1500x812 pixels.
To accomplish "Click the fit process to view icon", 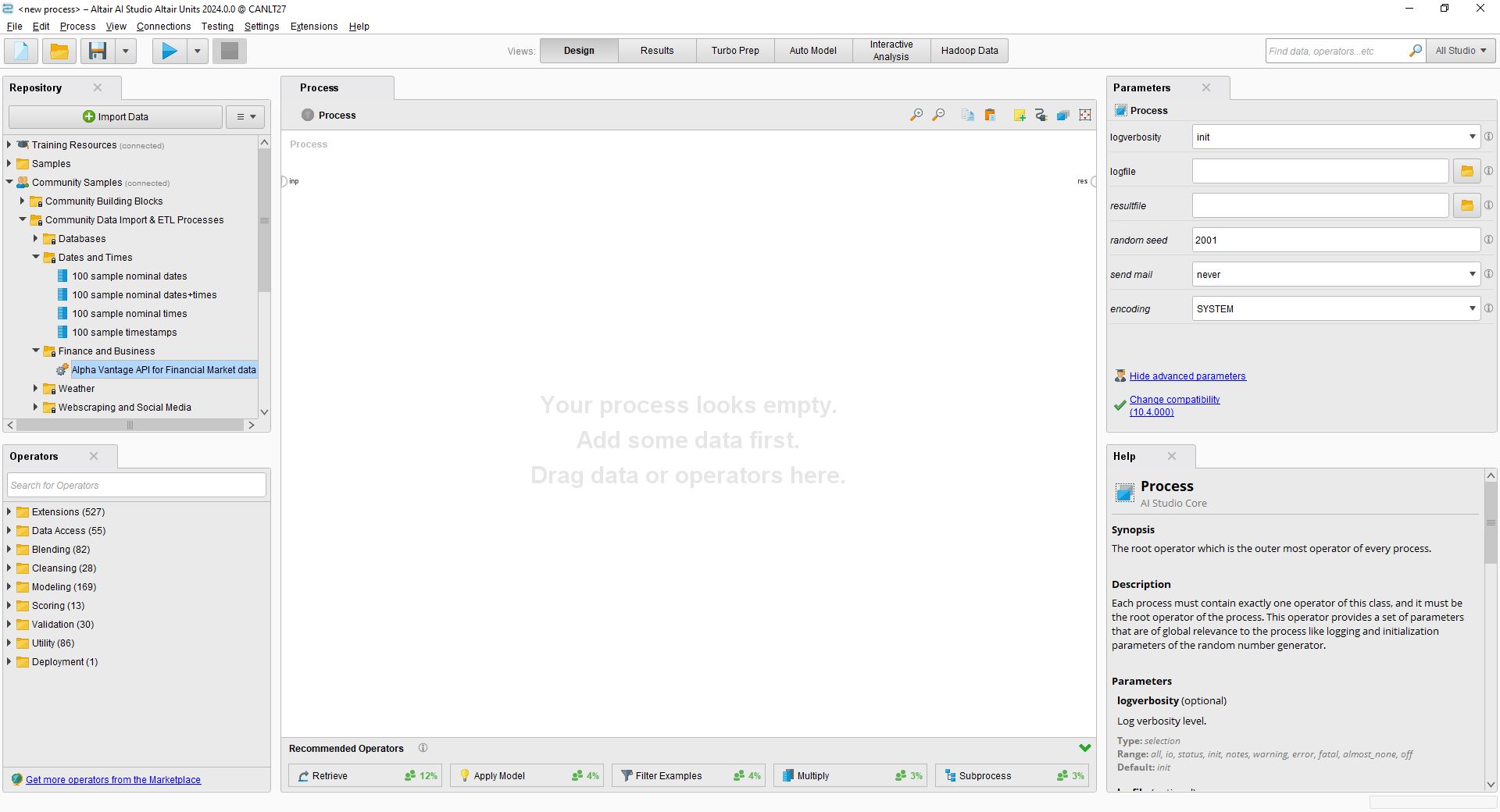I will [1085, 116].
